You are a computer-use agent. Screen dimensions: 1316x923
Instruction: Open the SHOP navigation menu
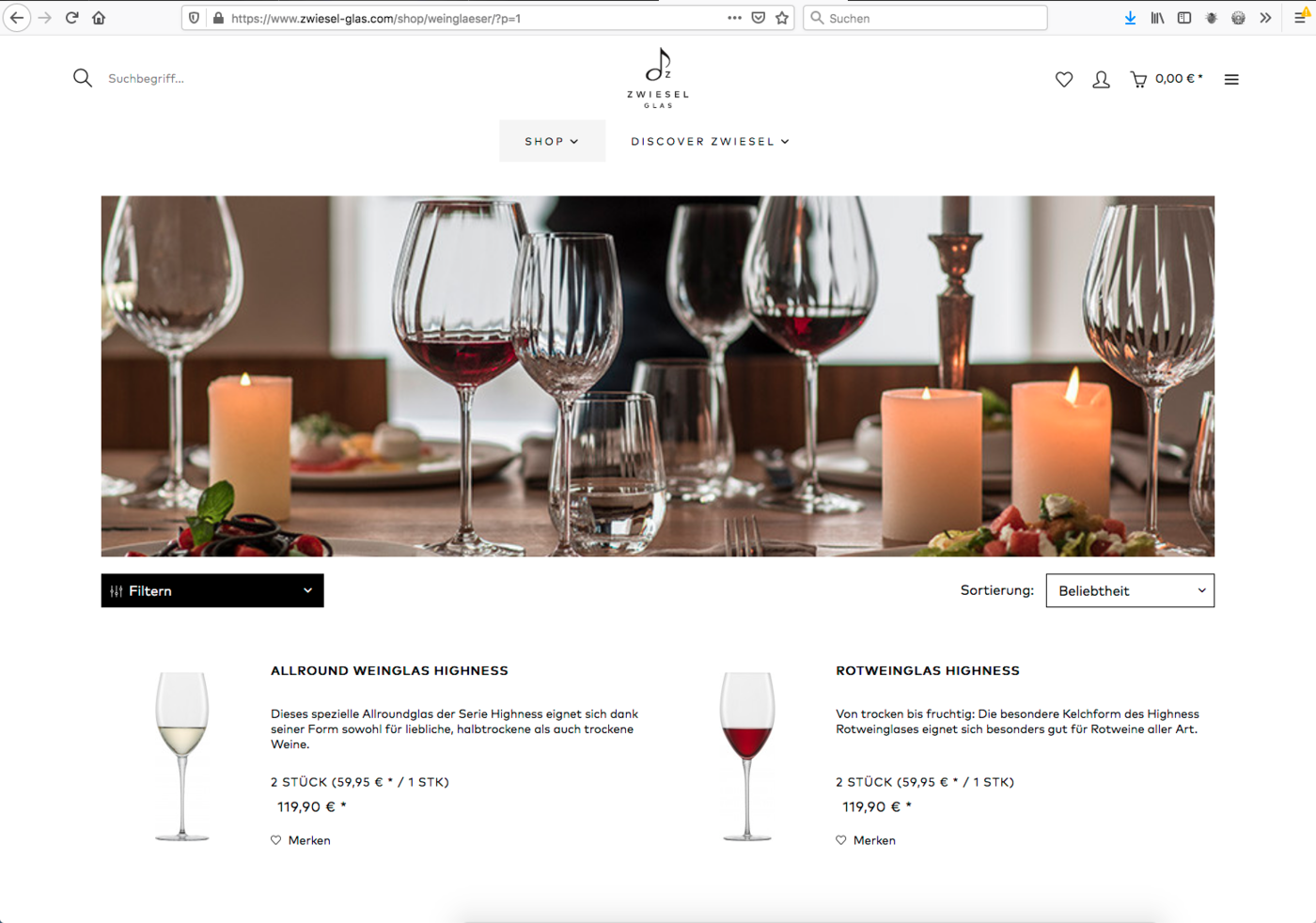pos(552,141)
